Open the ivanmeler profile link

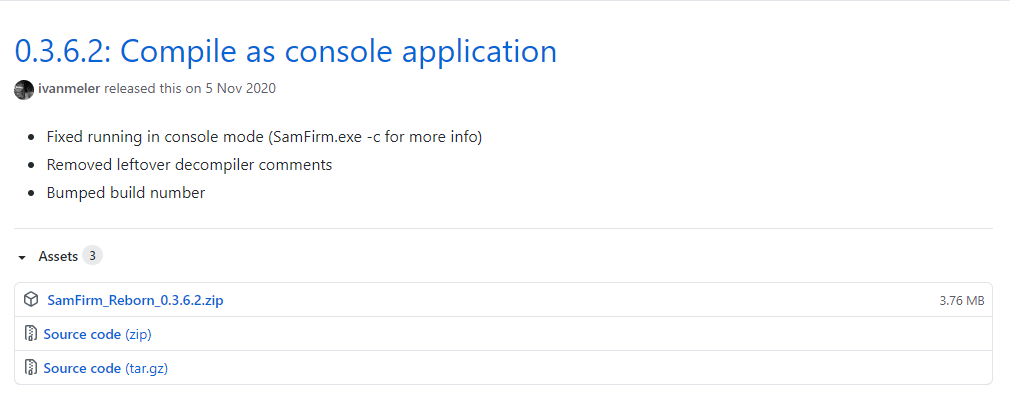[69, 89]
